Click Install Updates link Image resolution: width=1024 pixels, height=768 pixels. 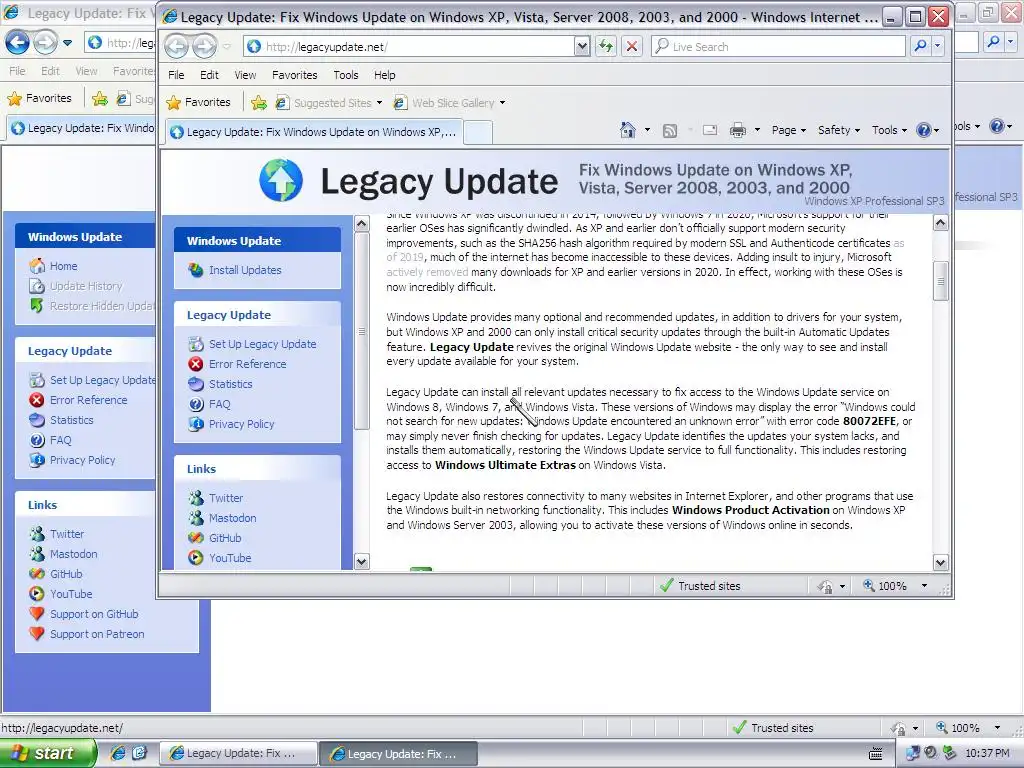245,270
